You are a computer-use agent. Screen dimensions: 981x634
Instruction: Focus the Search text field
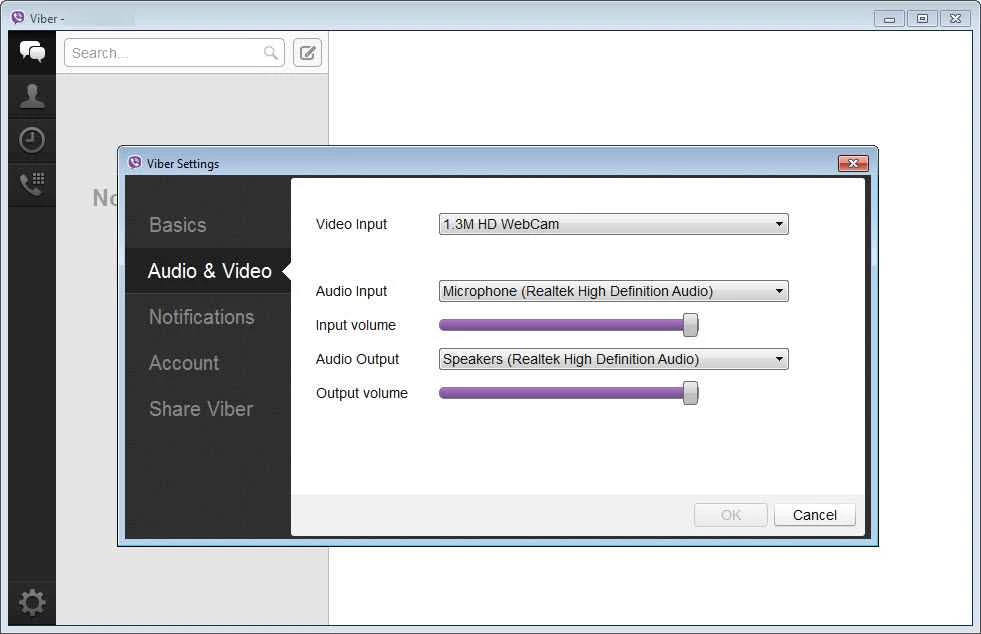[x=165, y=53]
